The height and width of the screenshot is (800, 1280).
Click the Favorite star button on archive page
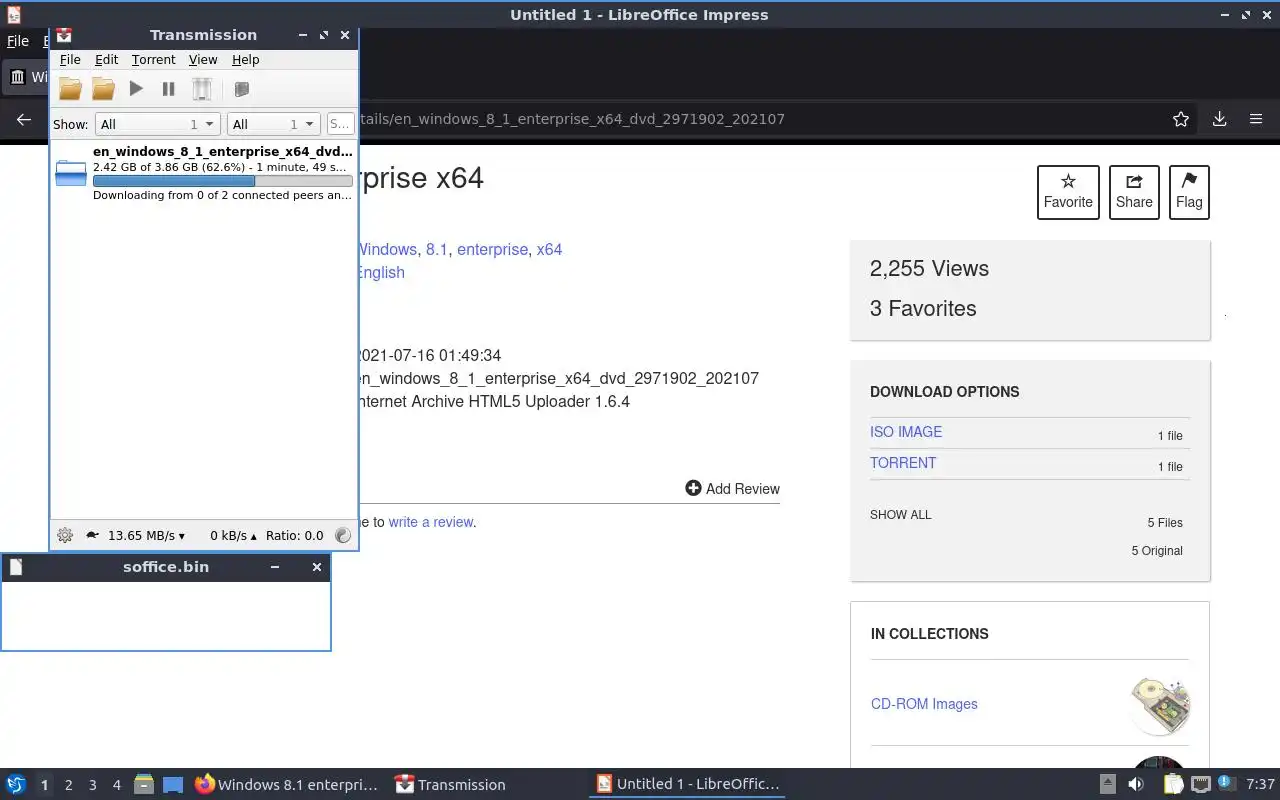[x=1068, y=192]
